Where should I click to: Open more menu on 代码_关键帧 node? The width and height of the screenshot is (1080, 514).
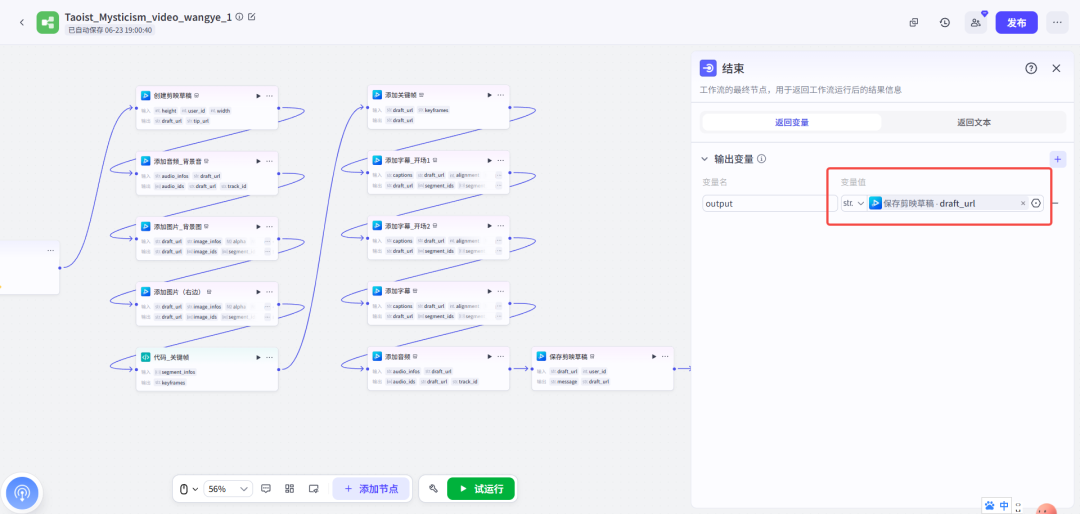coord(269,357)
